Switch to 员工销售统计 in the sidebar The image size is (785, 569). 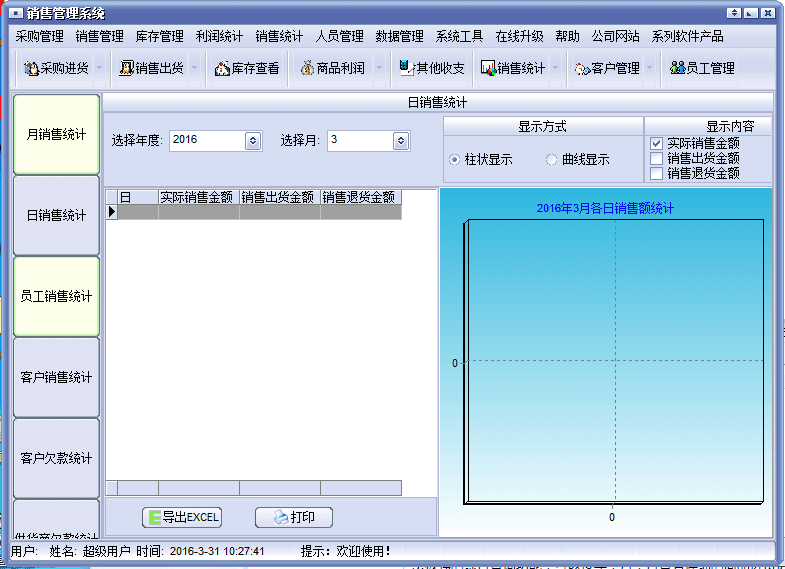coord(56,297)
